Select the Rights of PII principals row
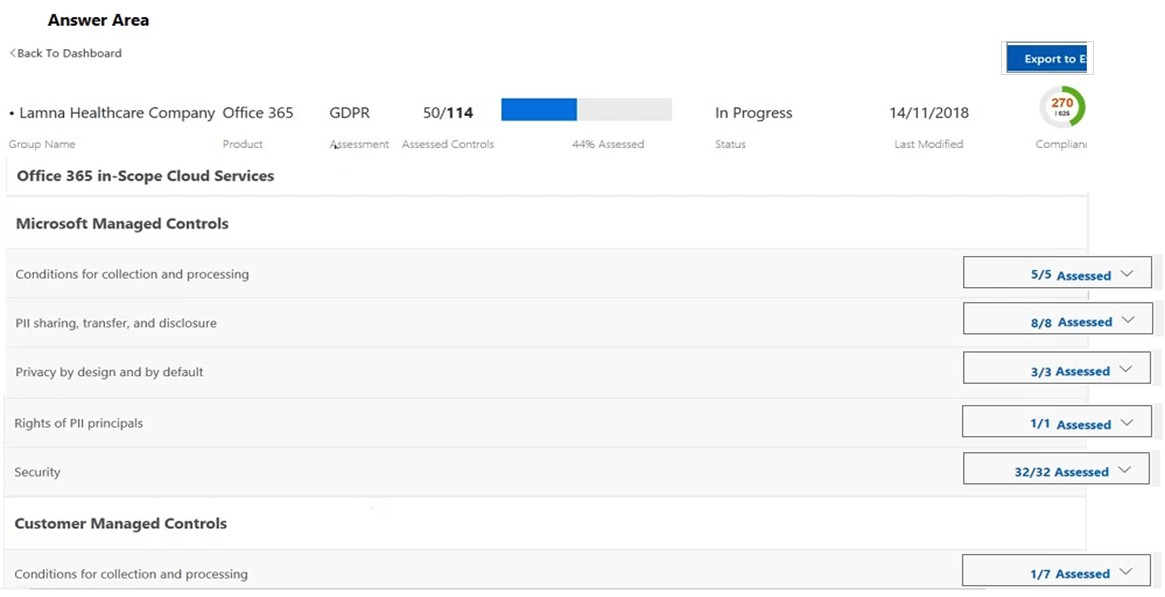This screenshot has width=1165, height=597. 546,423
